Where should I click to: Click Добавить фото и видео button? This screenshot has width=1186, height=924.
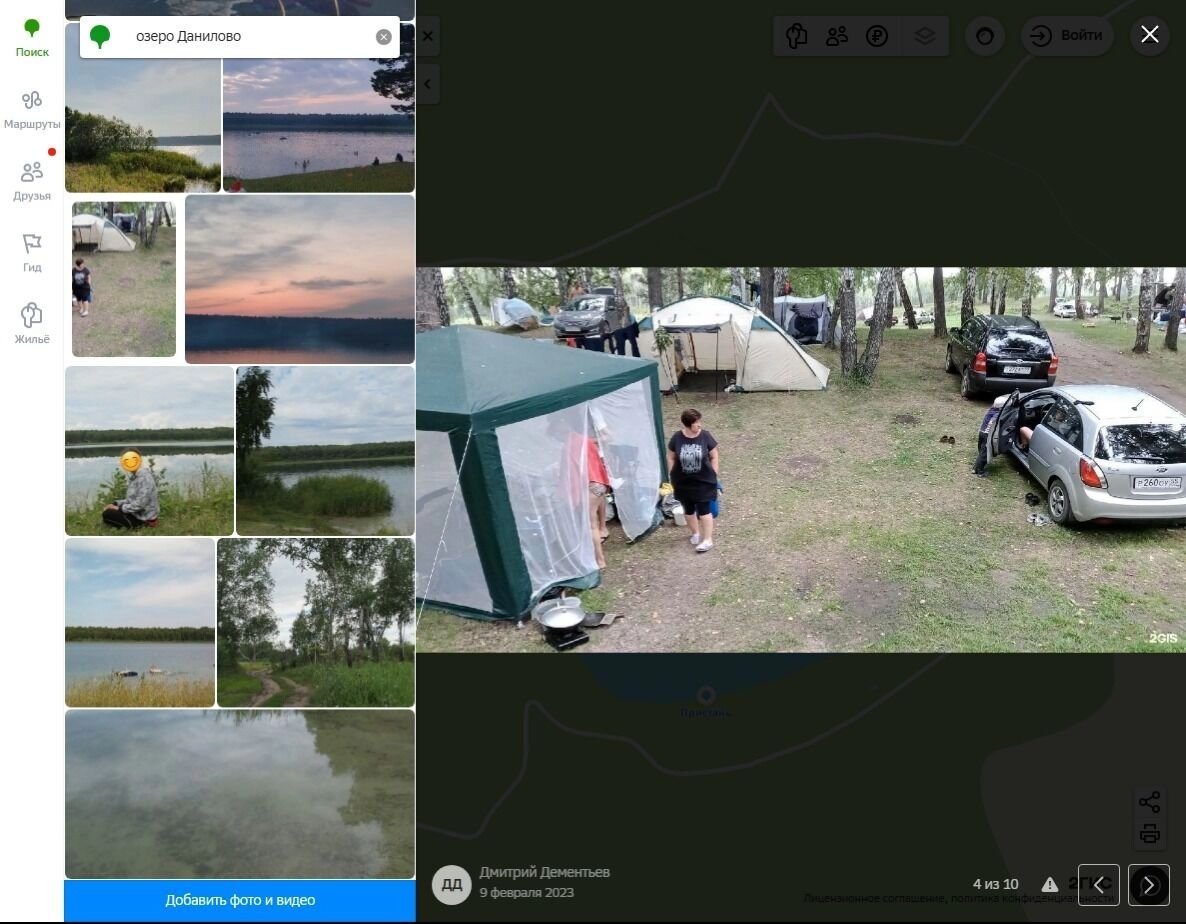coord(240,900)
